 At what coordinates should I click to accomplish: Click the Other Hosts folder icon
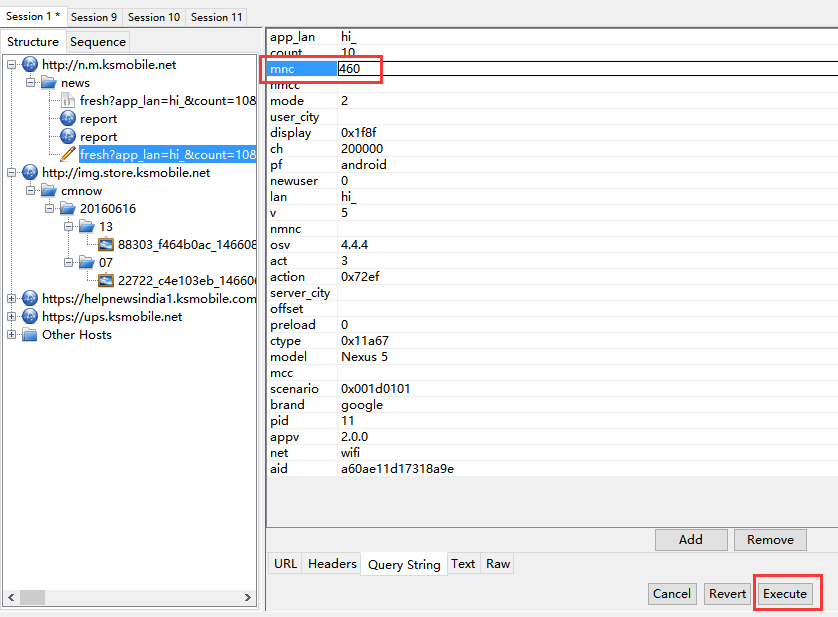[x=30, y=335]
